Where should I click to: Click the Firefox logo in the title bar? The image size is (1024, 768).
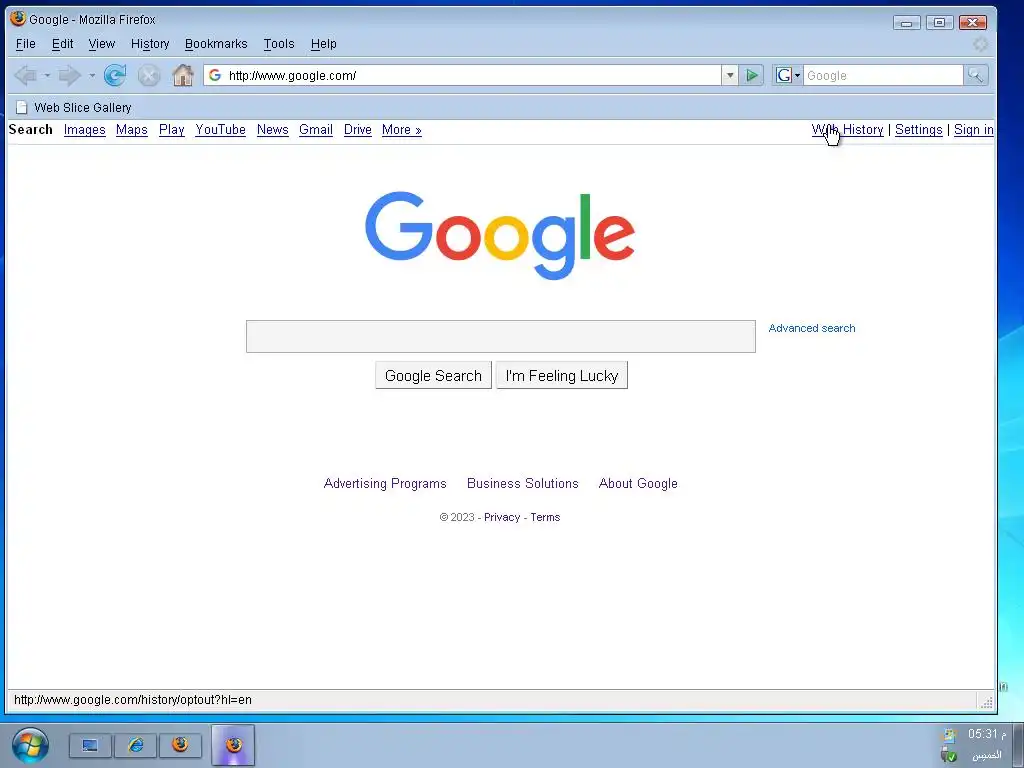pos(18,19)
